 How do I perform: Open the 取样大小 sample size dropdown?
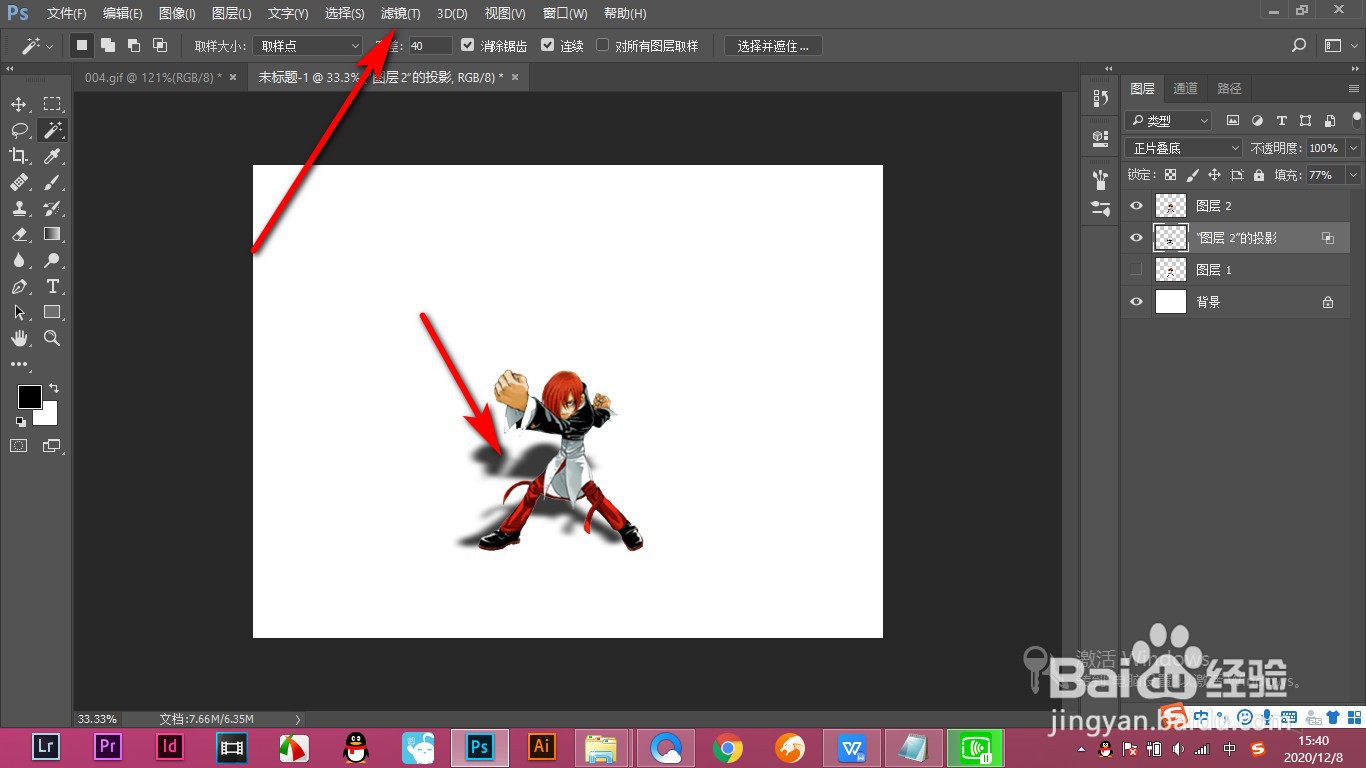[308, 46]
